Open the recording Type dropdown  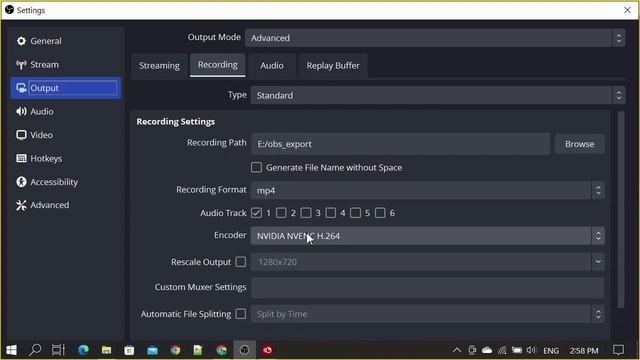tap(438, 95)
